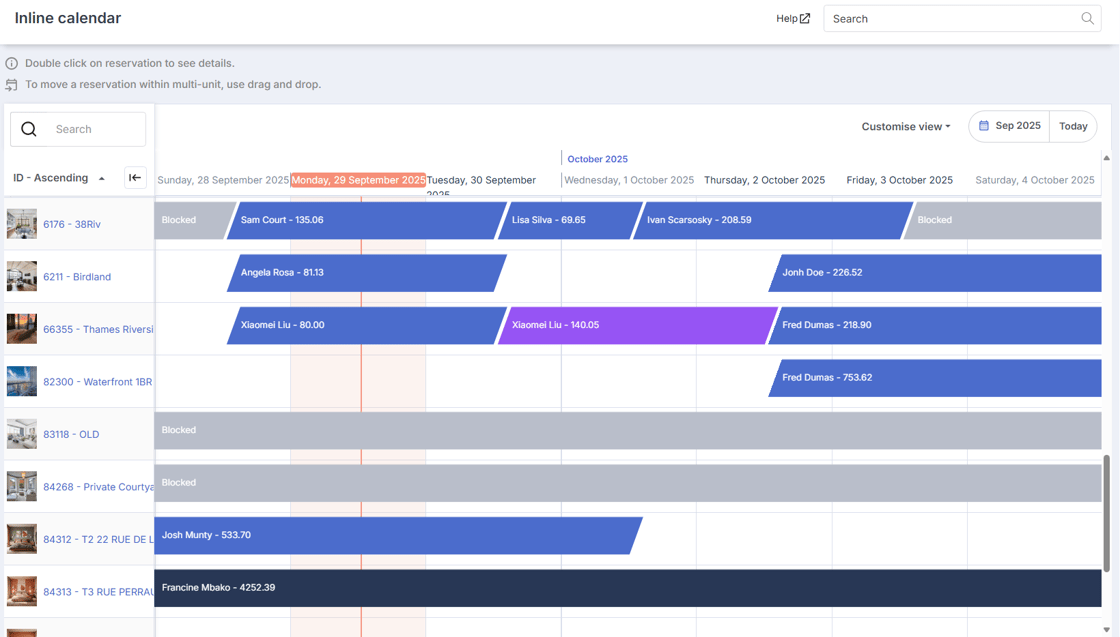
Task: Focus the top Search input field
Action: tap(962, 19)
